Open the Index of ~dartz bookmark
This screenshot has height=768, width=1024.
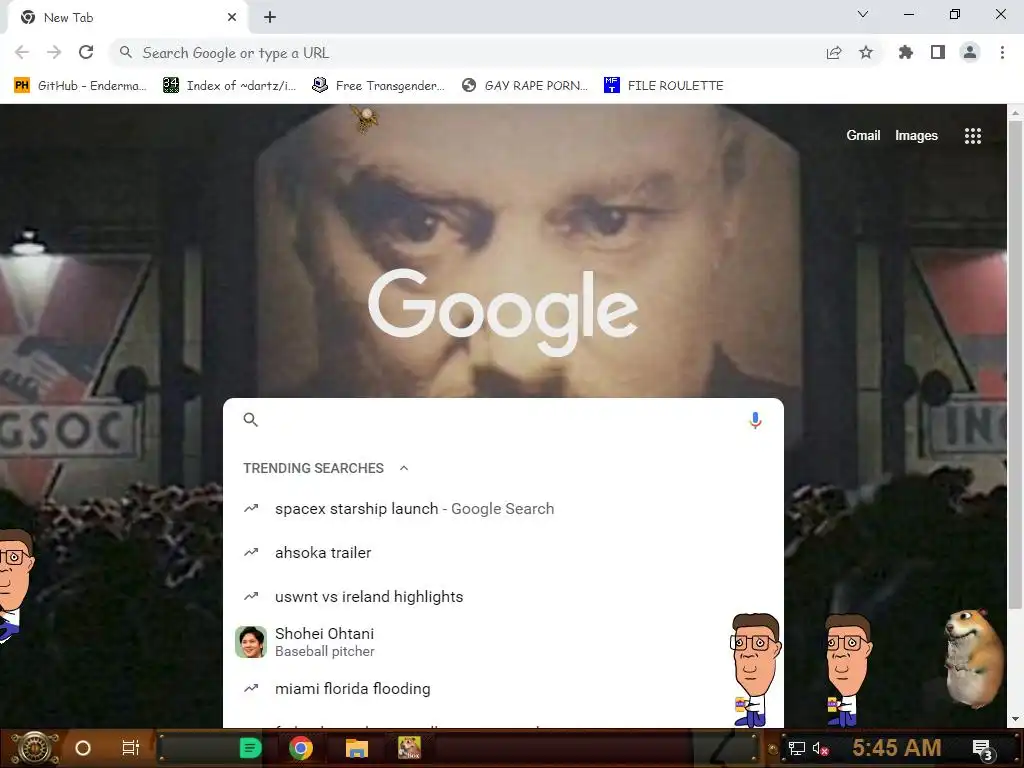click(229, 86)
